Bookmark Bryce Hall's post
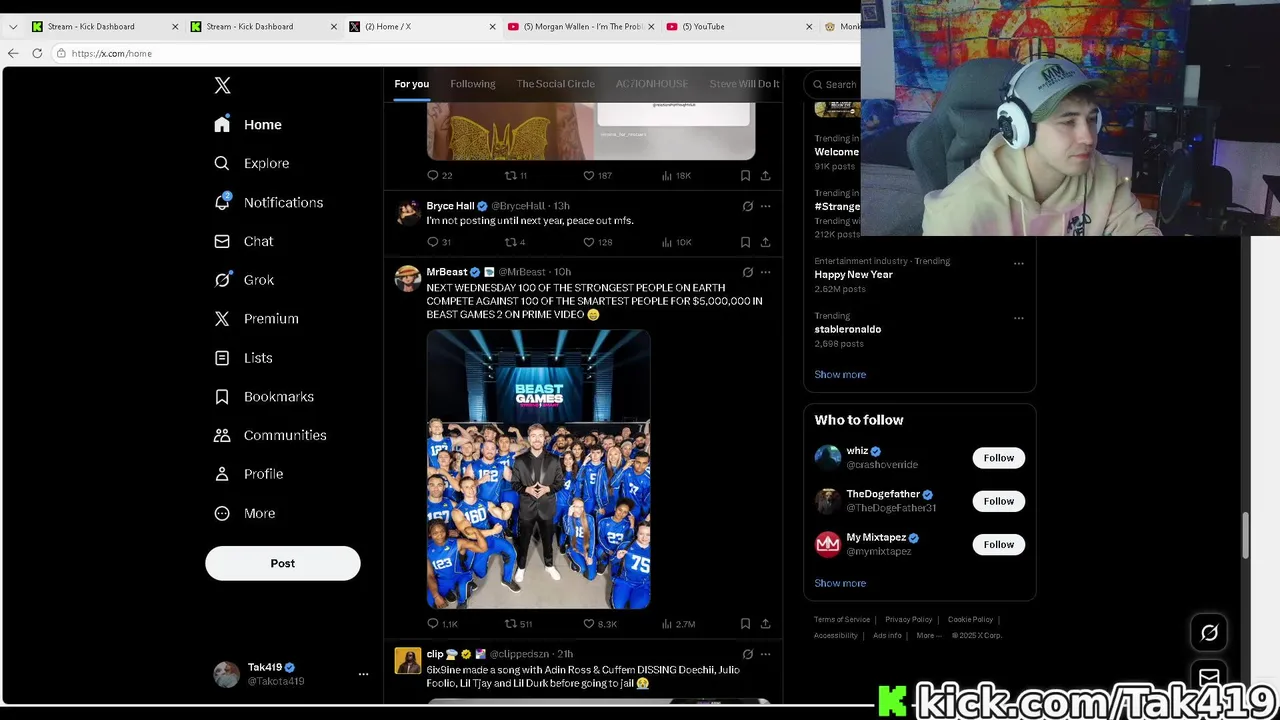Screen dimensions: 1280x720 click(x=745, y=242)
